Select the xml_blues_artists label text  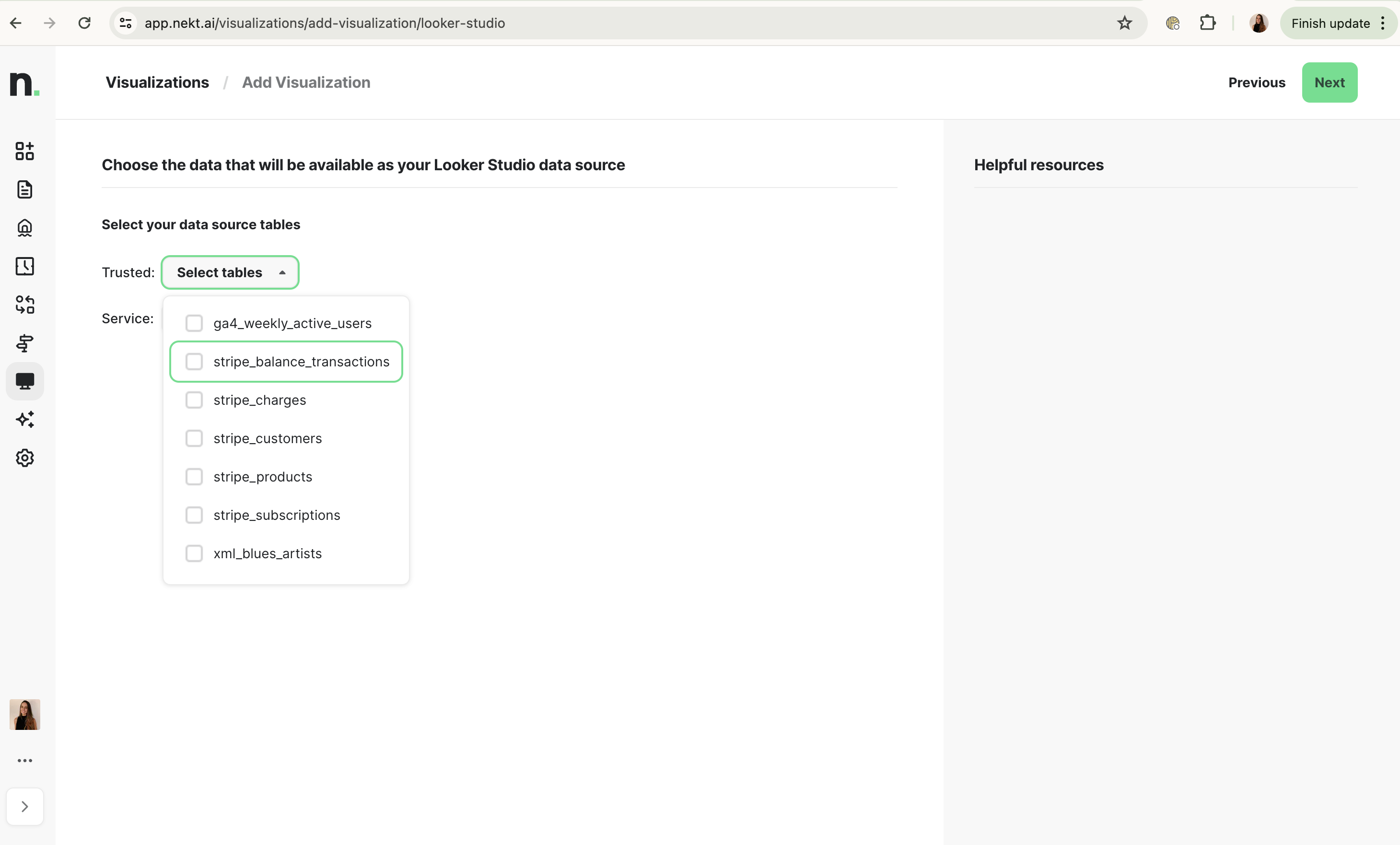tap(268, 553)
